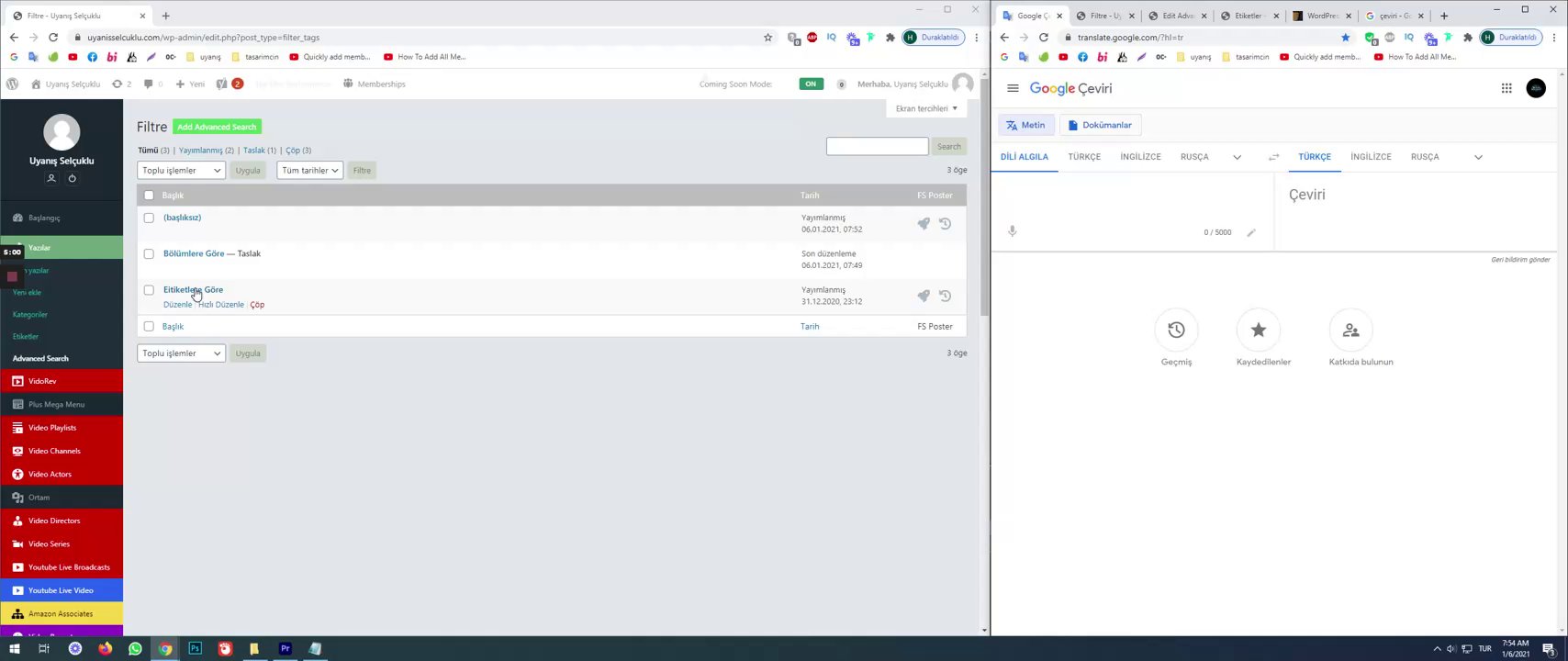Open the Toplu işlemler dropdown above the table

[181, 170]
